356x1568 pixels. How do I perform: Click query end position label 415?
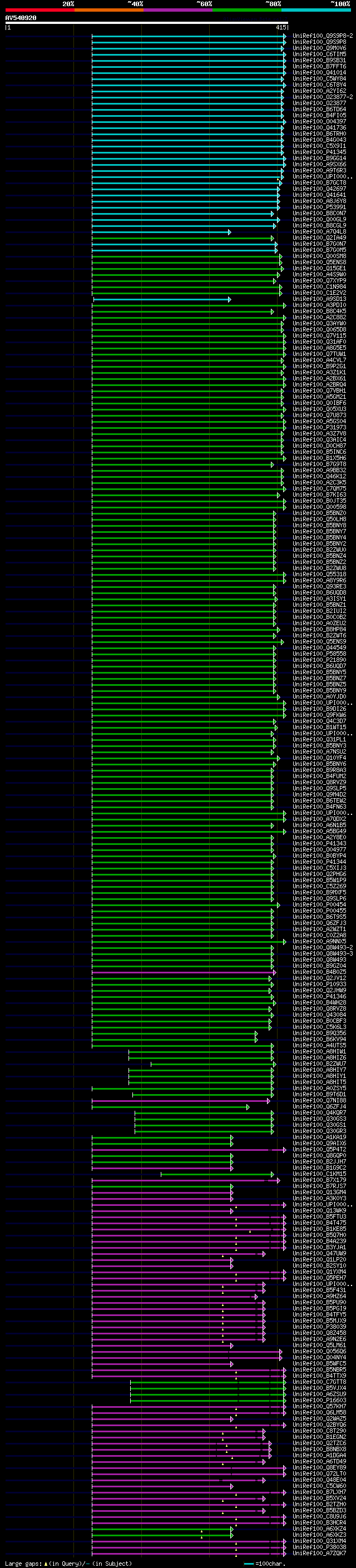(281, 27)
